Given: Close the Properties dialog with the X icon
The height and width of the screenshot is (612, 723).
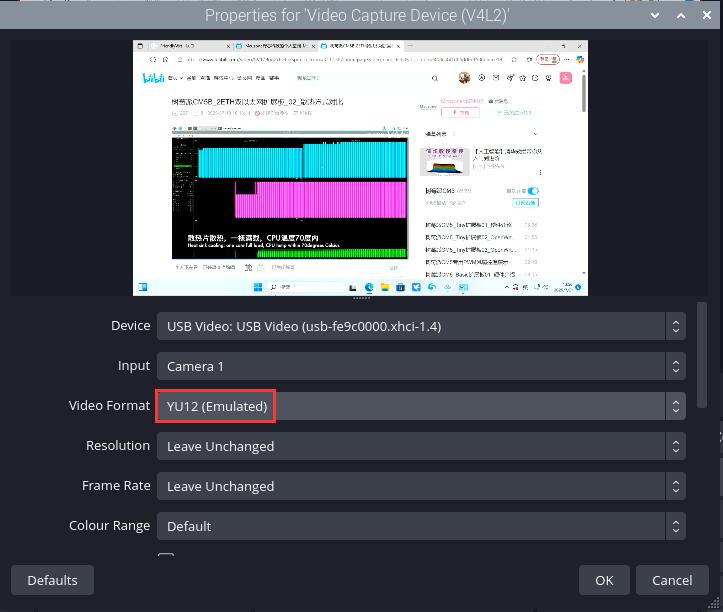Looking at the screenshot, I should click(703, 15).
